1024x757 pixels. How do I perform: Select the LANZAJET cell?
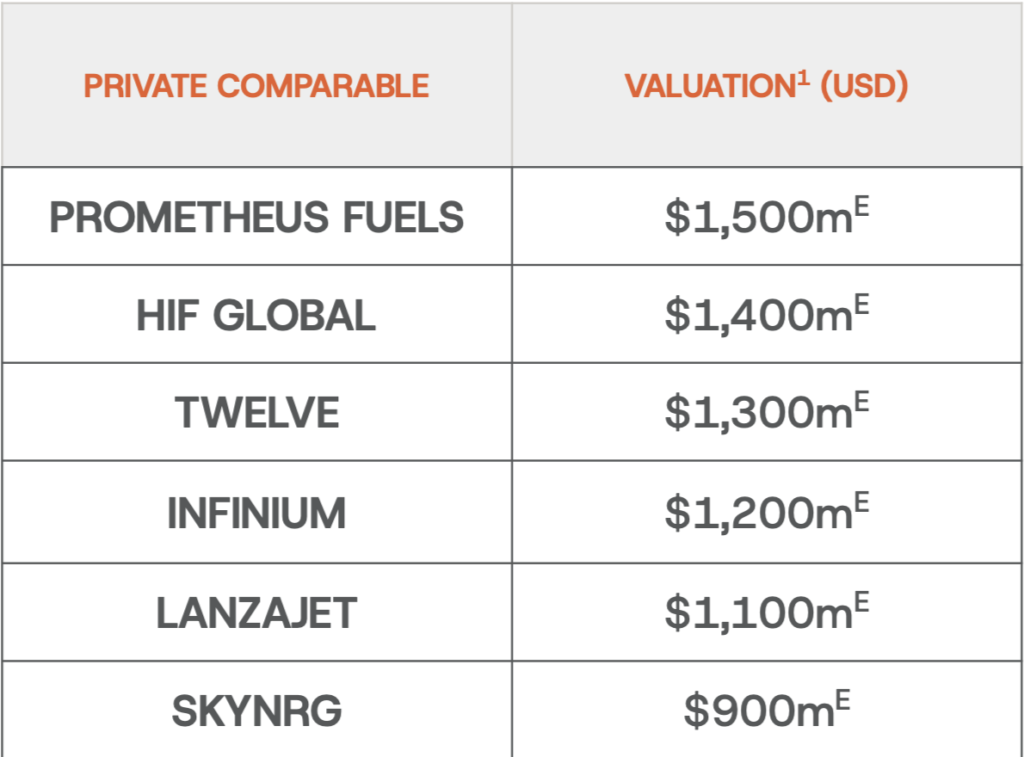(256, 612)
